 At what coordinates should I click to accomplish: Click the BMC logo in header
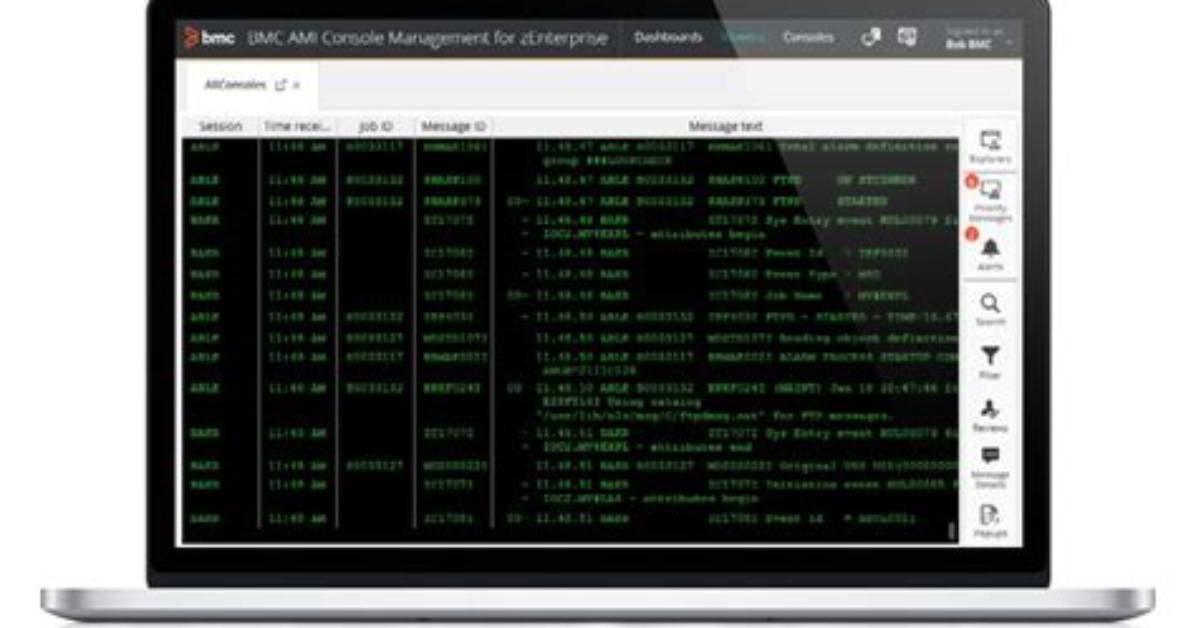[x=209, y=37]
